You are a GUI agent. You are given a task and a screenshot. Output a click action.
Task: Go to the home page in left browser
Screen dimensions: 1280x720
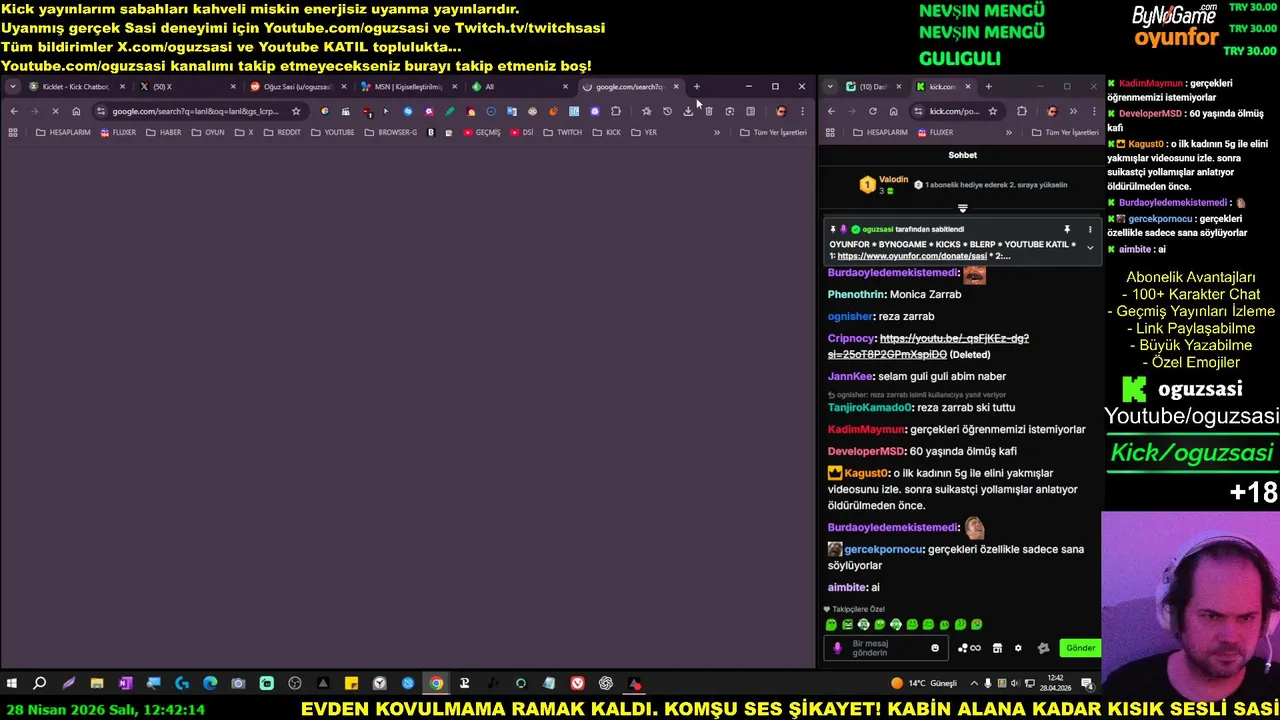pos(76,111)
